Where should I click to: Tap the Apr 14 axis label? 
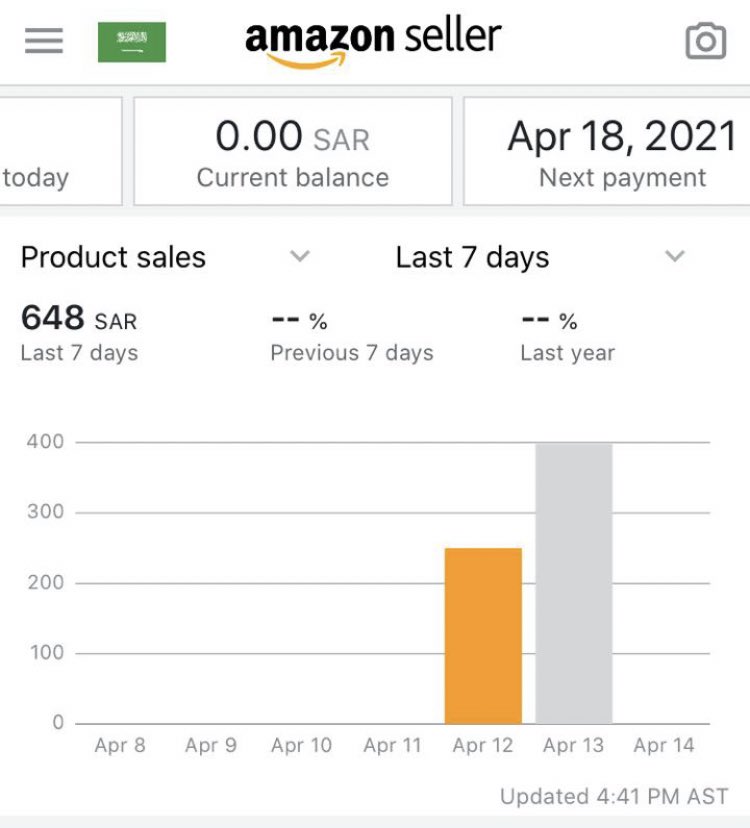click(x=664, y=745)
